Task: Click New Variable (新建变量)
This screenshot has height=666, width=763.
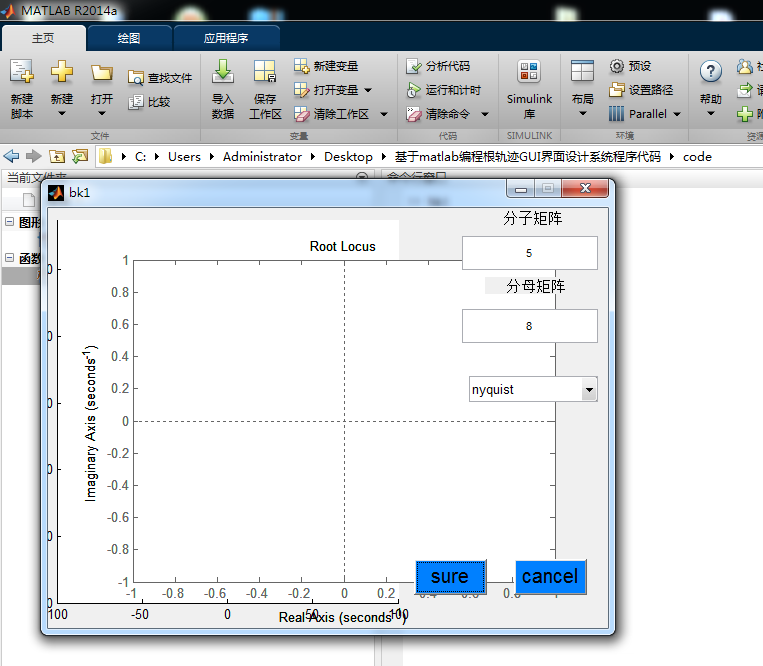Action: coord(326,66)
